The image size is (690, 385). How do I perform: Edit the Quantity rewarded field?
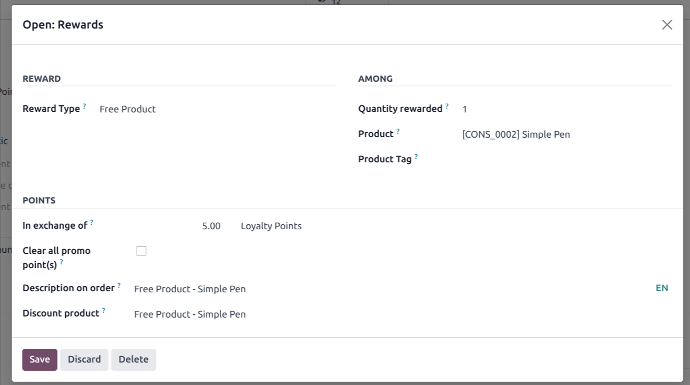(567, 109)
